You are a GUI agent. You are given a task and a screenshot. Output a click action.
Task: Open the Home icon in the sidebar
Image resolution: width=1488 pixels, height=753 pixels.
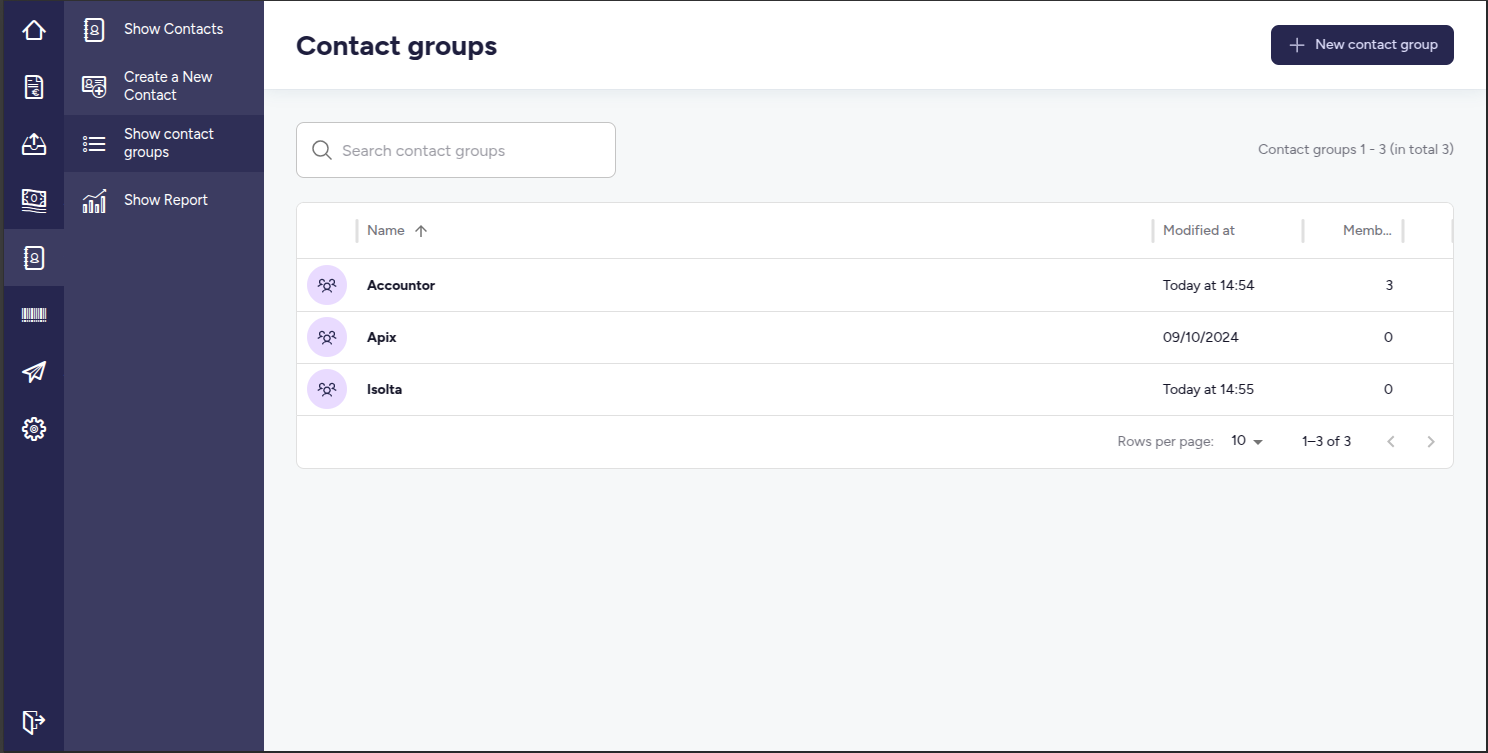tap(34, 30)
